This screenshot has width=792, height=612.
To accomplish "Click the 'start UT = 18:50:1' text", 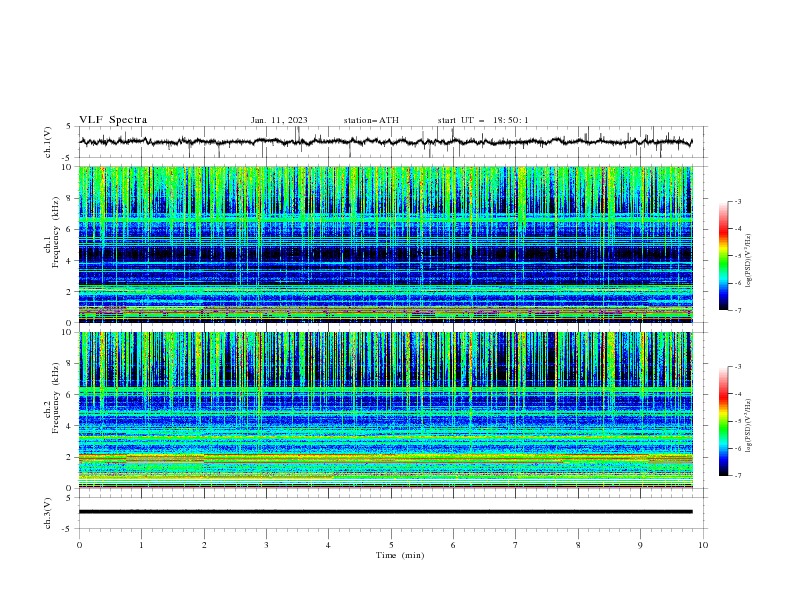I will 483,120.
